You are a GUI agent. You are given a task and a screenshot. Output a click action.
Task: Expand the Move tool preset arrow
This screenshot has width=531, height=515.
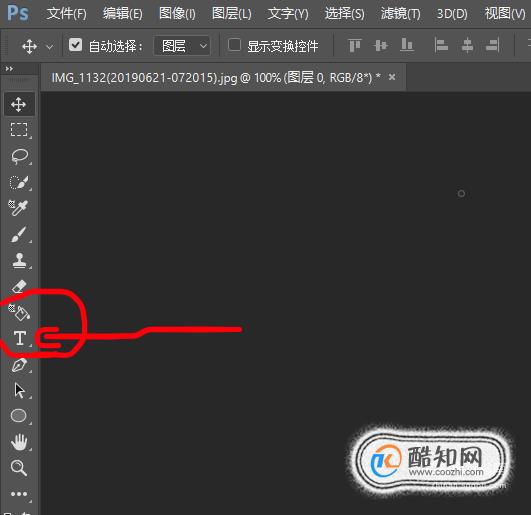pyautogui.click(x=50, y=46)
